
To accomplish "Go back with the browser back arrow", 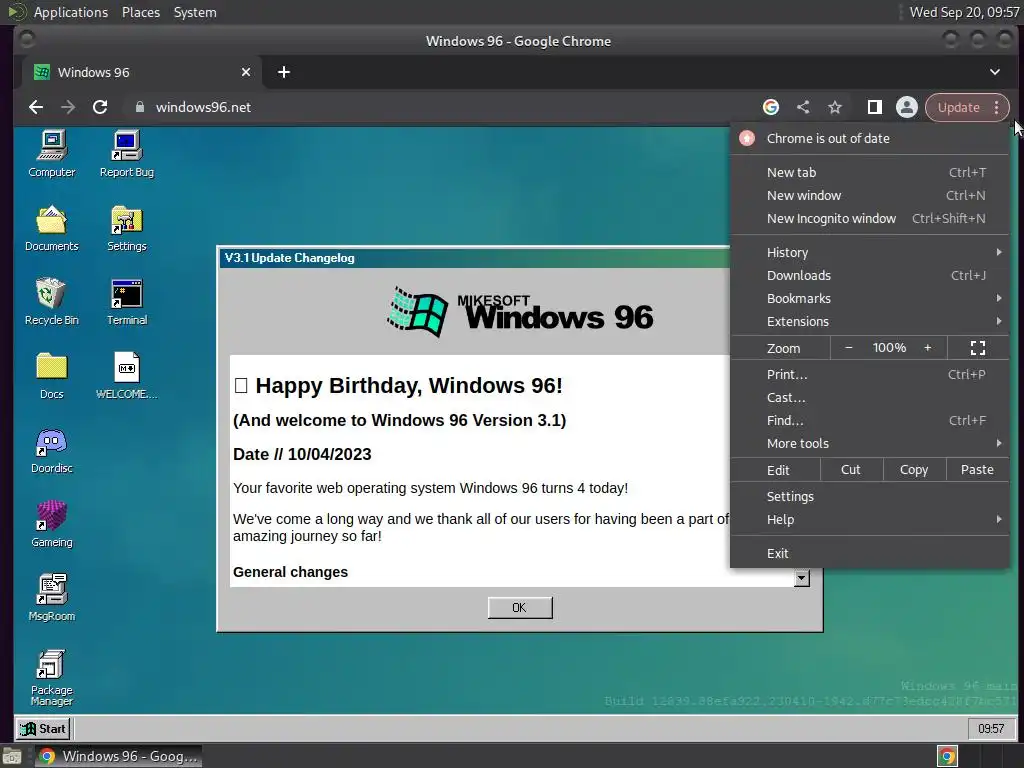I will click(36, 107).
